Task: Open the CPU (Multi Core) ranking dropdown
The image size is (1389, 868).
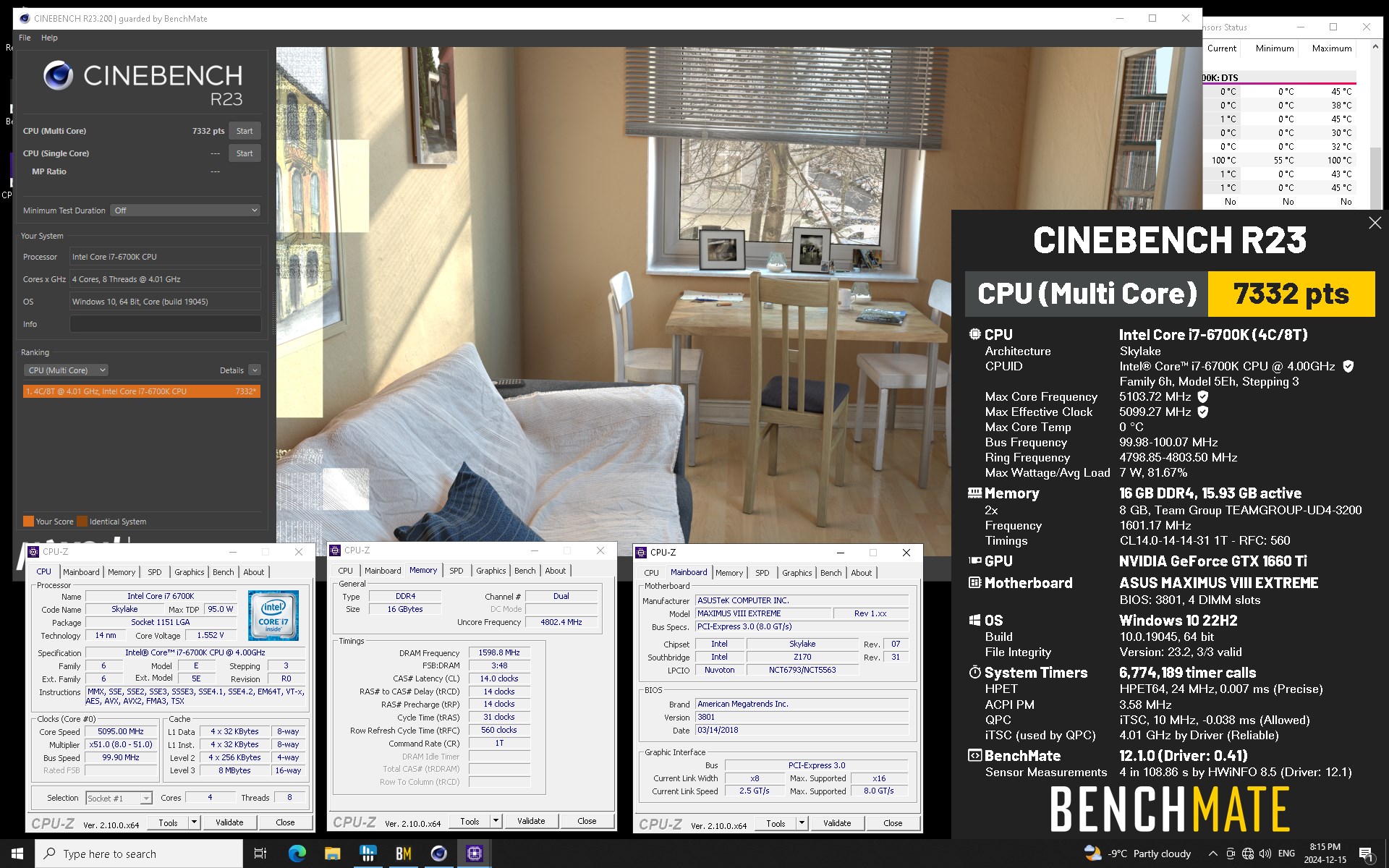Action: coord(66,370)
